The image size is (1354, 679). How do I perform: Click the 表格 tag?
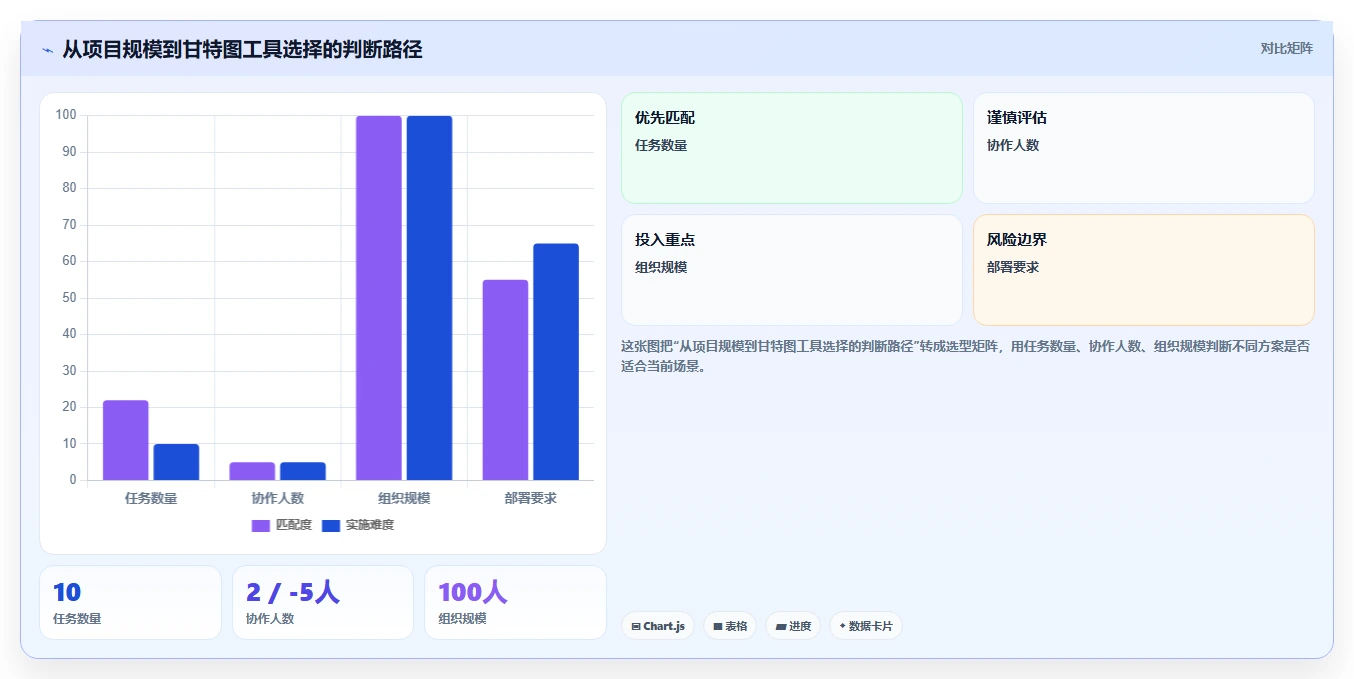(x=730, y=626)
